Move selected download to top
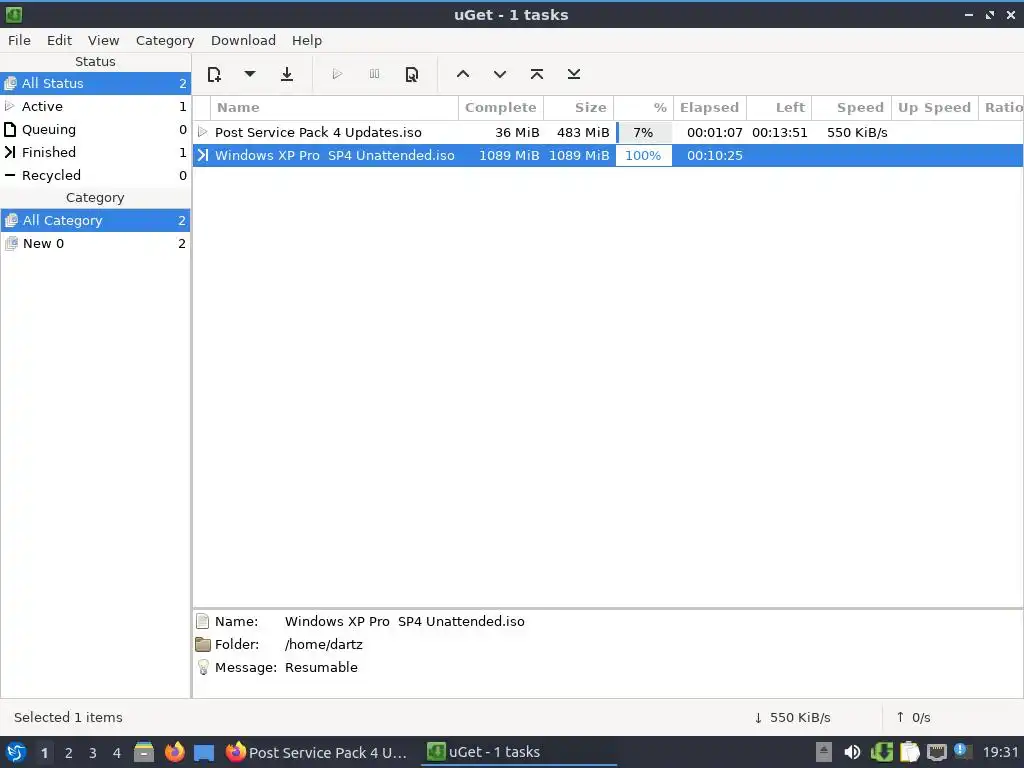 click(x=537, y=74)
